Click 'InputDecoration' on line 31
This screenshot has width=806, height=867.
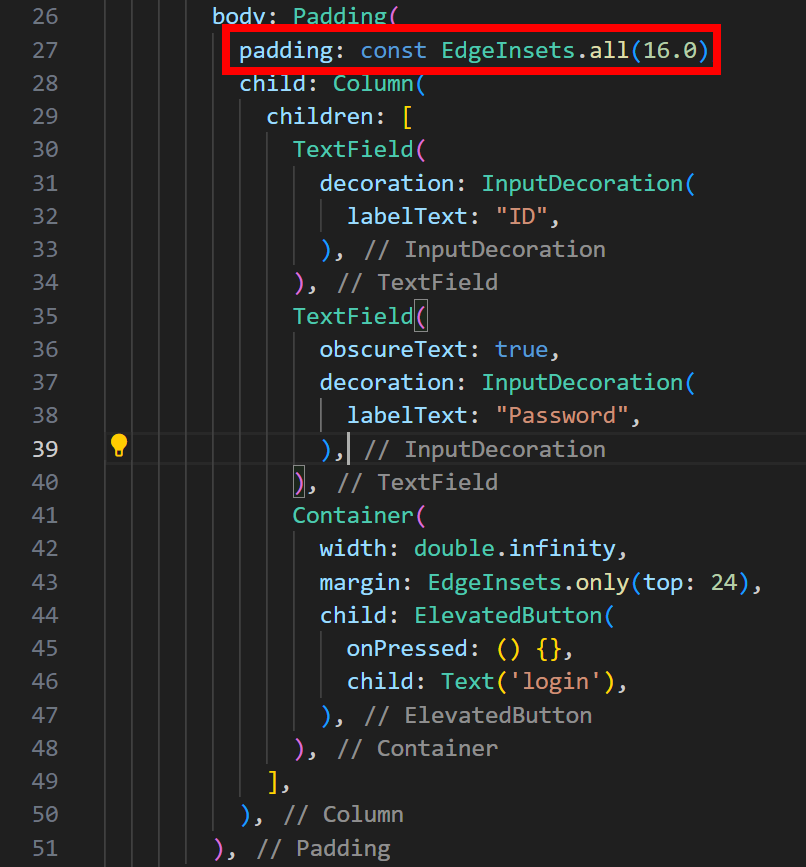click(x=582, y=184)
